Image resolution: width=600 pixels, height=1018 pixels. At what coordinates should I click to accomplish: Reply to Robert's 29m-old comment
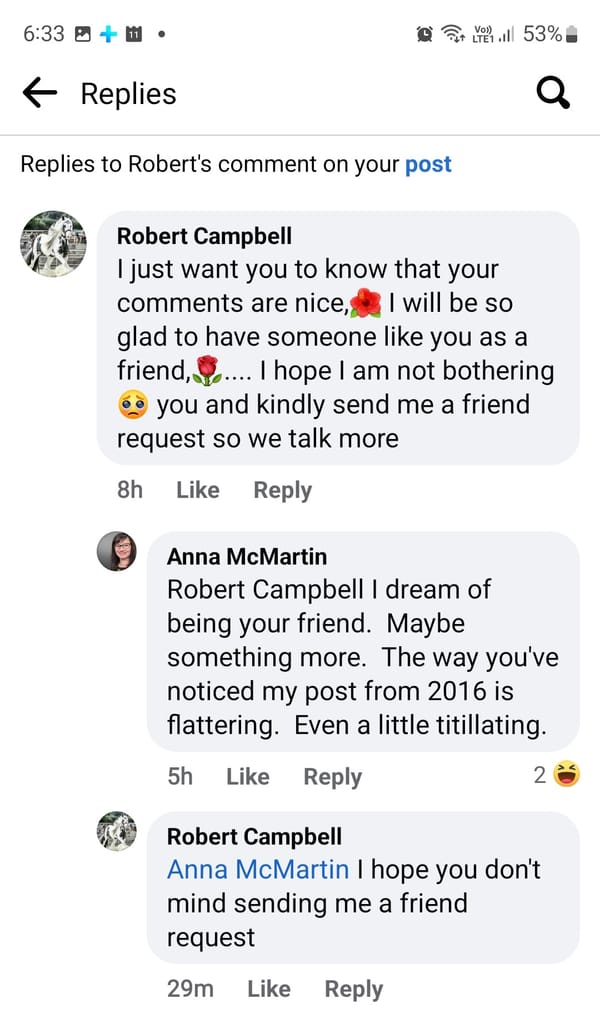point(353,988)
